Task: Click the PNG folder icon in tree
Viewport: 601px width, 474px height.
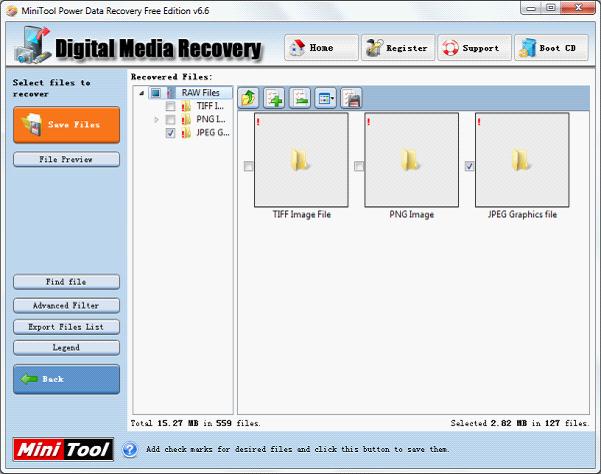Action: (186, 120)
